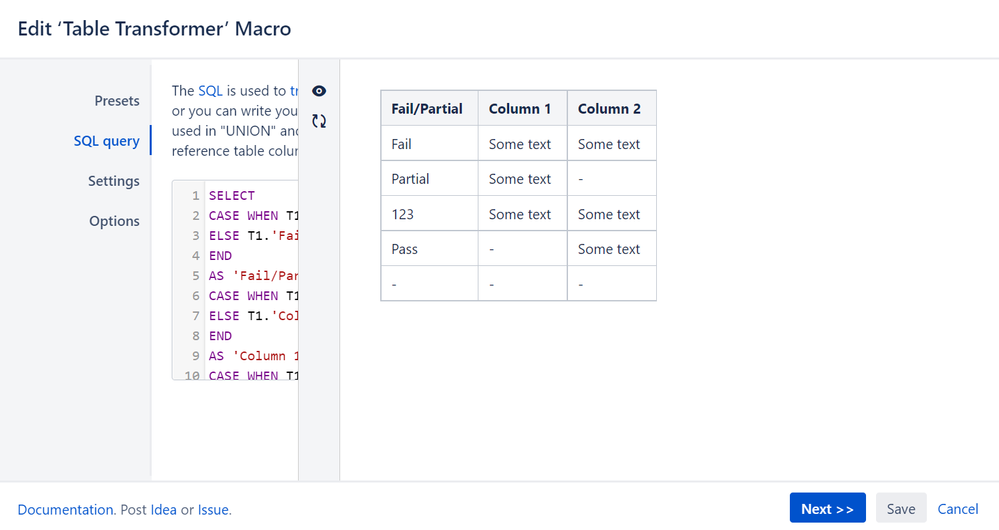Go to the Settings tab
The image size is (999, 530).
(113, 181)
